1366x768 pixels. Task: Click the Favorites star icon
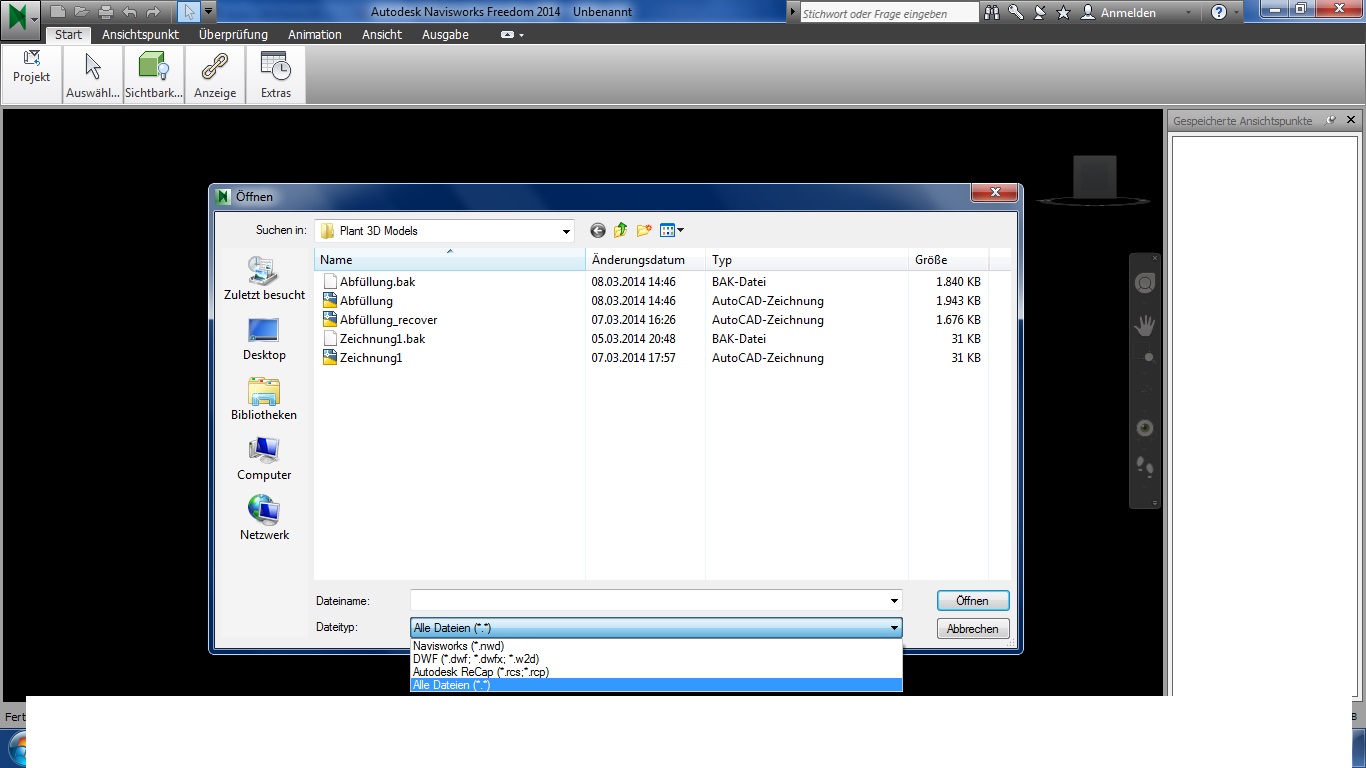click(x=1064, y=12)
